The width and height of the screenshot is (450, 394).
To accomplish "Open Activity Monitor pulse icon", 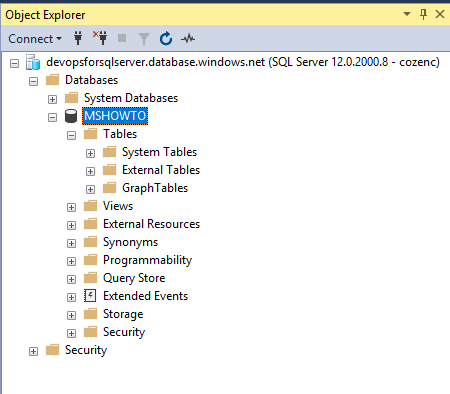I will 188,39.
